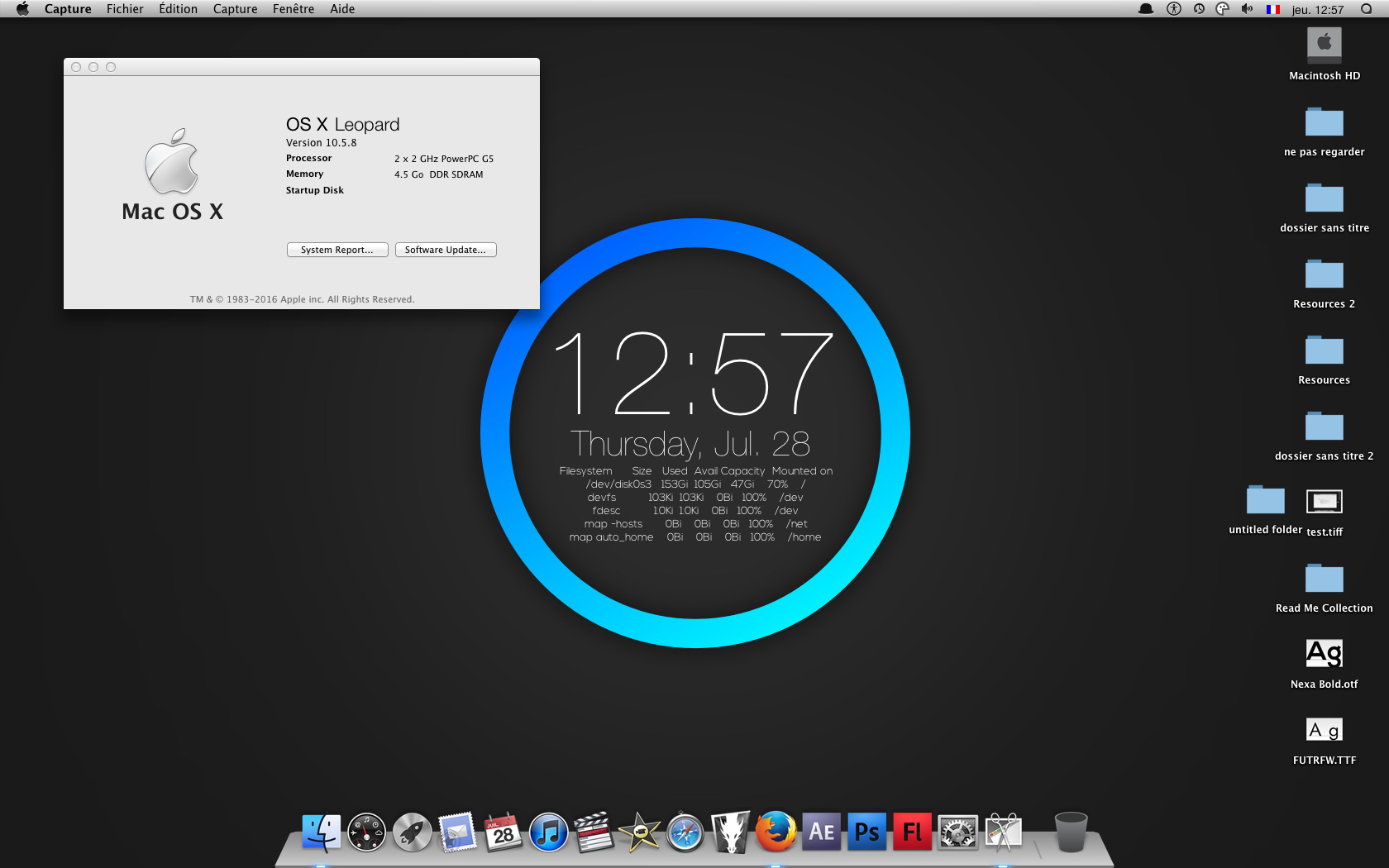1389x868 pixels.
Task: Click the Software Update... button
Action: tap(446, 250)
